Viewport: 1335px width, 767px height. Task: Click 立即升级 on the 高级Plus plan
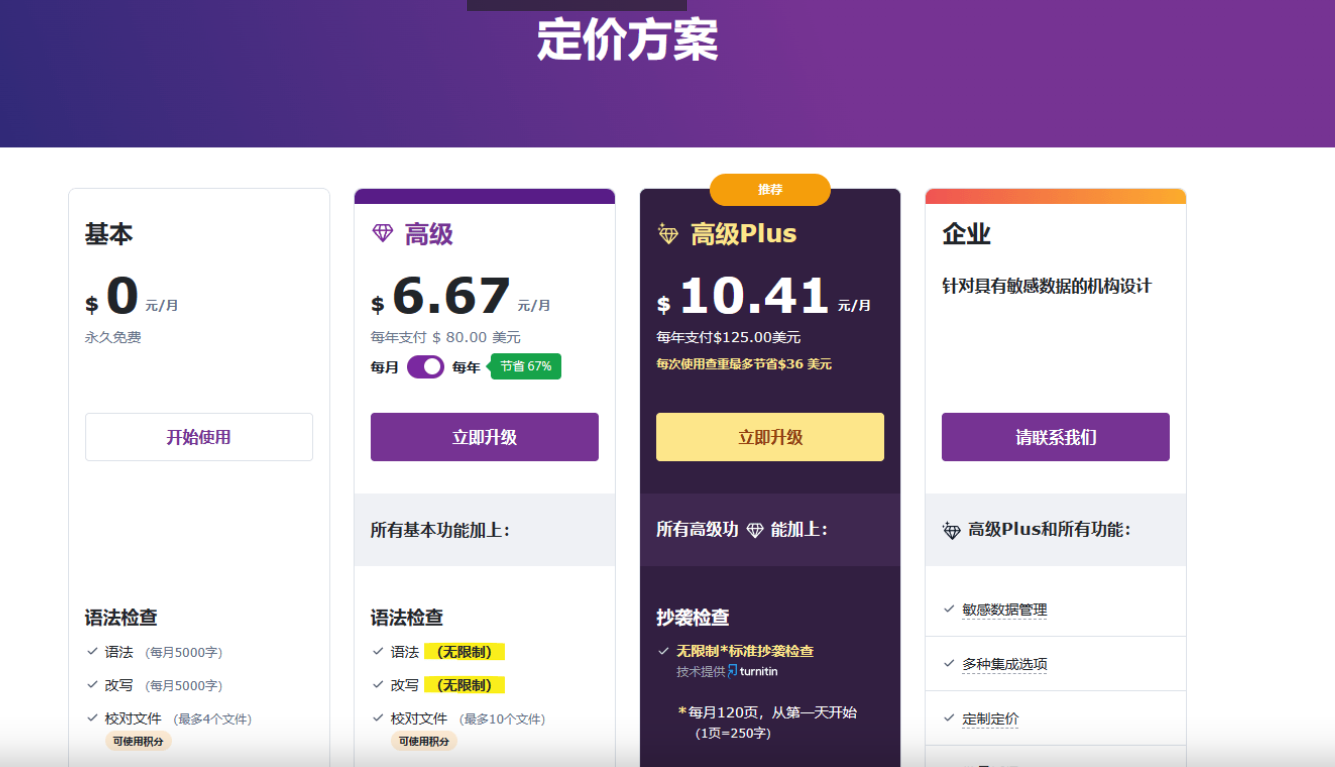tap(769, 436)
